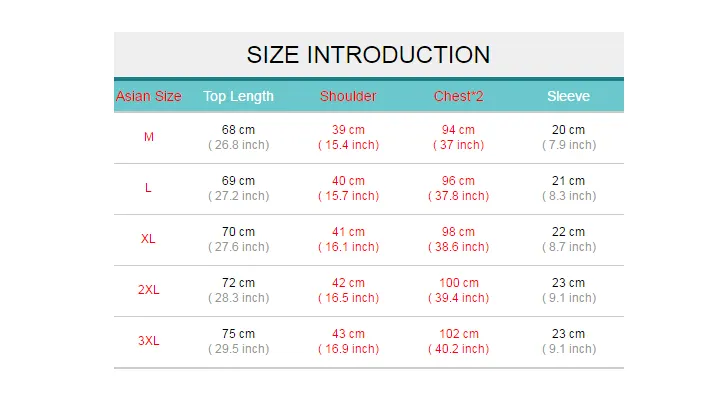722x411 pixels.
Task: Click the Chest*2 column header
Action: click(459, 96)
